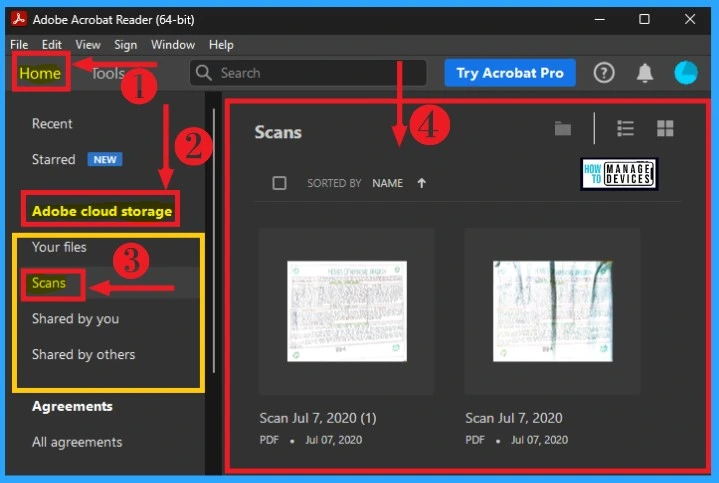Click the NEW badge beside Starred
Viewport: 719px width, 483px height.
(x=105, y=159)
